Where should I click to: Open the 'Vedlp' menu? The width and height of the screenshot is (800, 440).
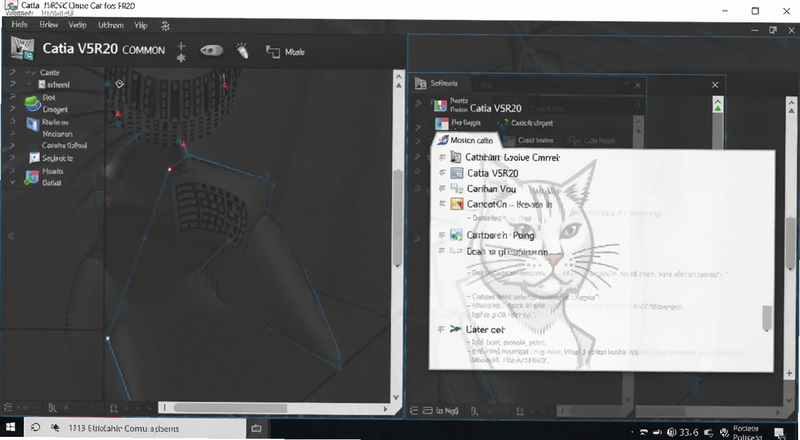(78, 25)
